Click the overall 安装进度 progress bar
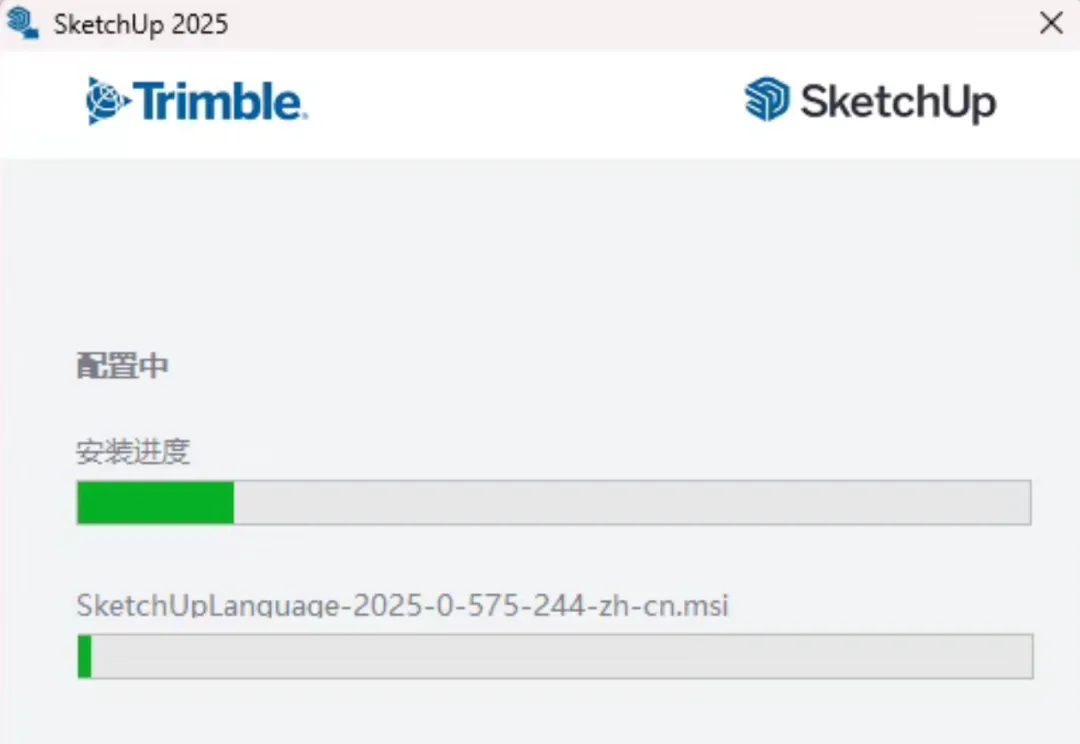This screenshot has width=1080, height=744. pyautogui.click(x=553, y=502)
